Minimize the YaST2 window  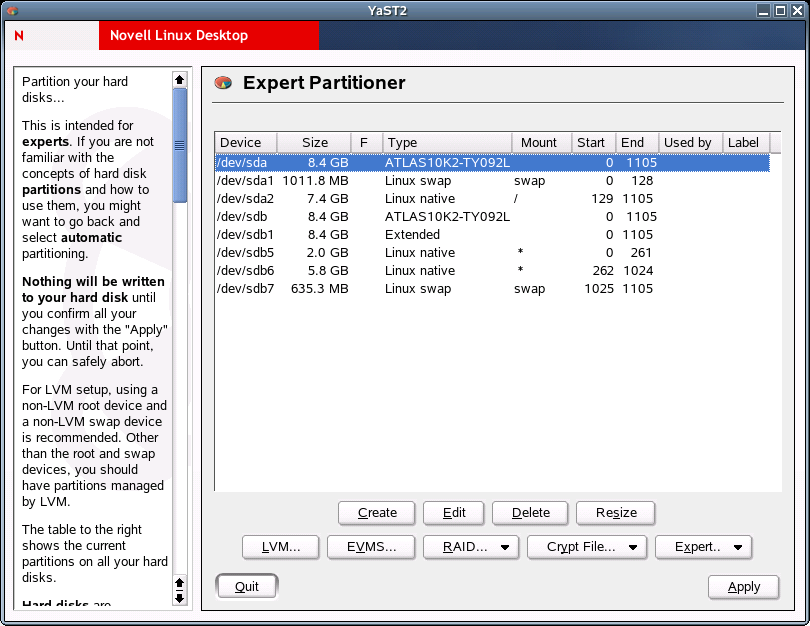(x=764, y=10)
